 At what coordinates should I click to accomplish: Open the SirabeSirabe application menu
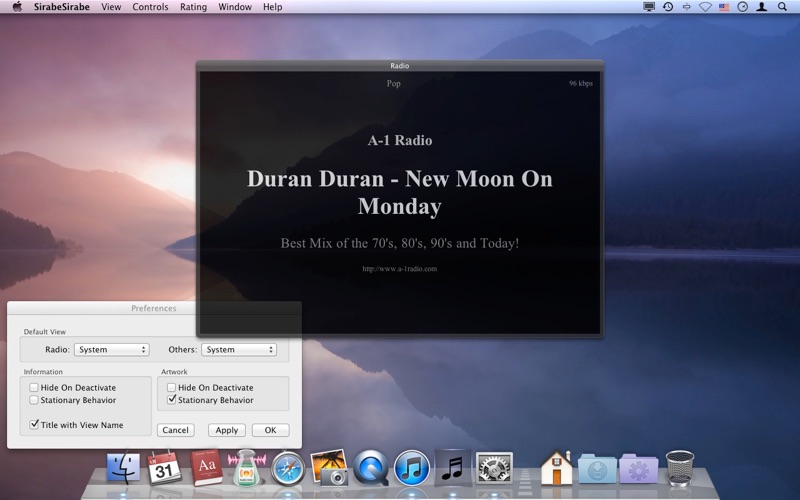pos(62,7)
